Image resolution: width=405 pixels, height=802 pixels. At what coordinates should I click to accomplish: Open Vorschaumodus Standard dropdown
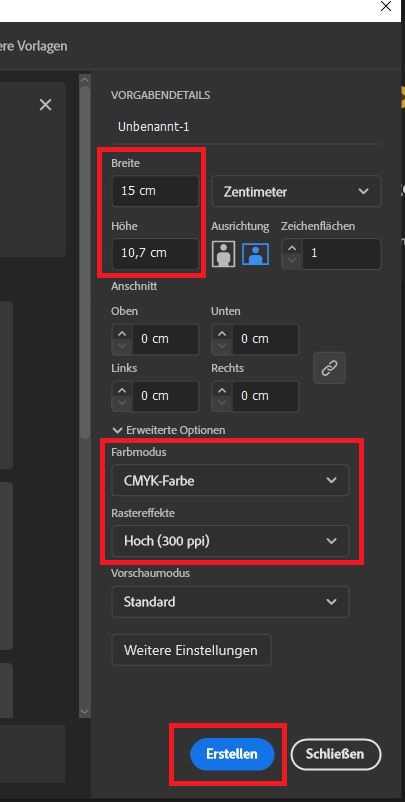point(230,602)
